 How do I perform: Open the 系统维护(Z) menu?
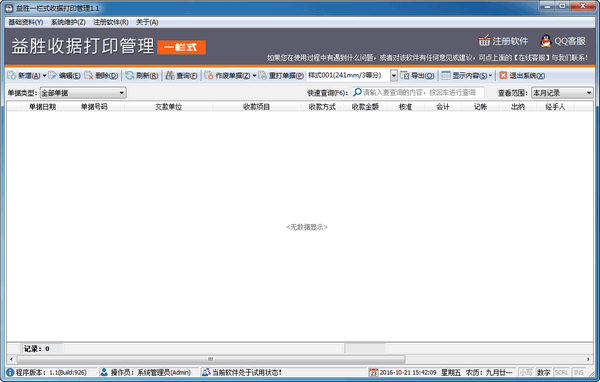[68, 22]
